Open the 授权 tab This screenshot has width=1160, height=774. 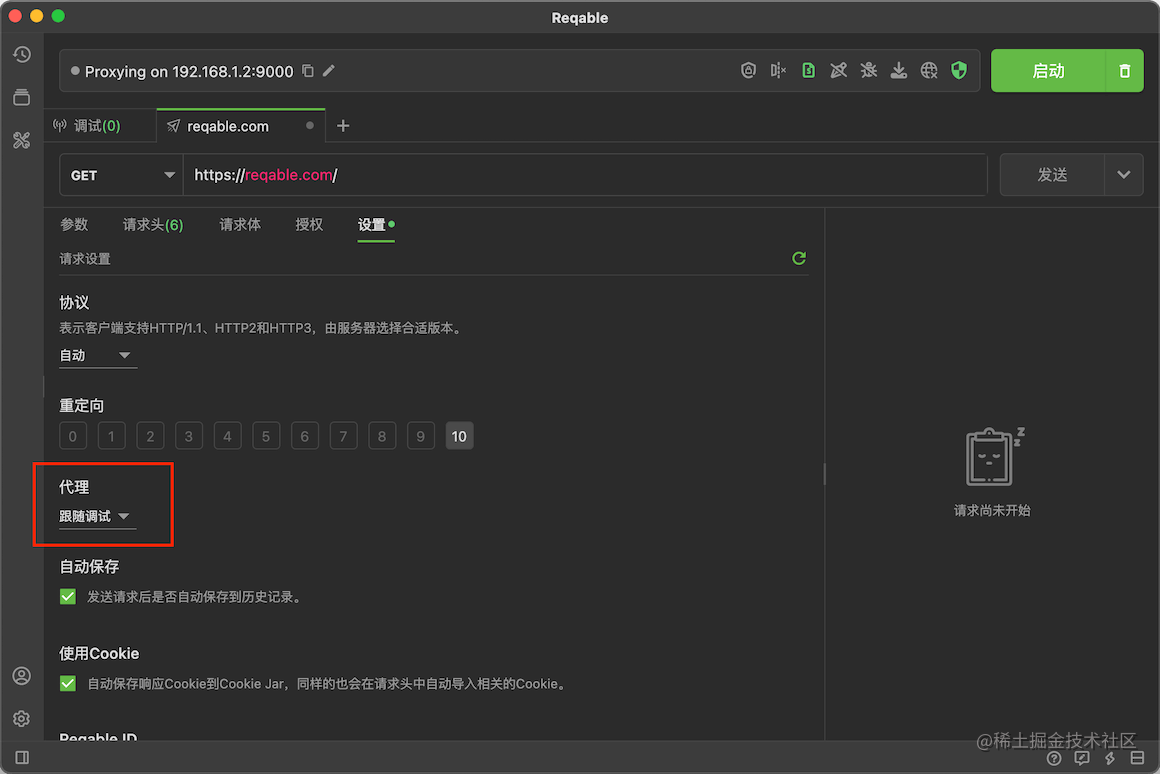[309, 224]
